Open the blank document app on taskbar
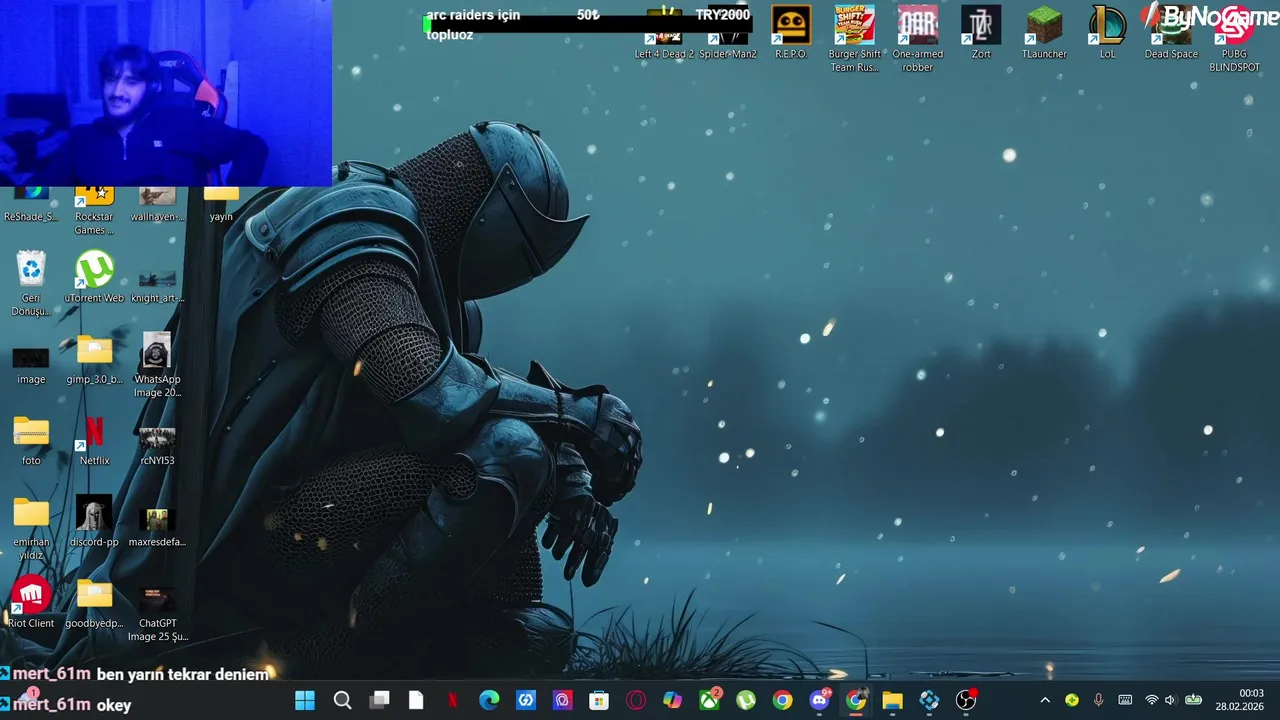Viewport: 1280px width, 720px height. (x=416, y=700)
